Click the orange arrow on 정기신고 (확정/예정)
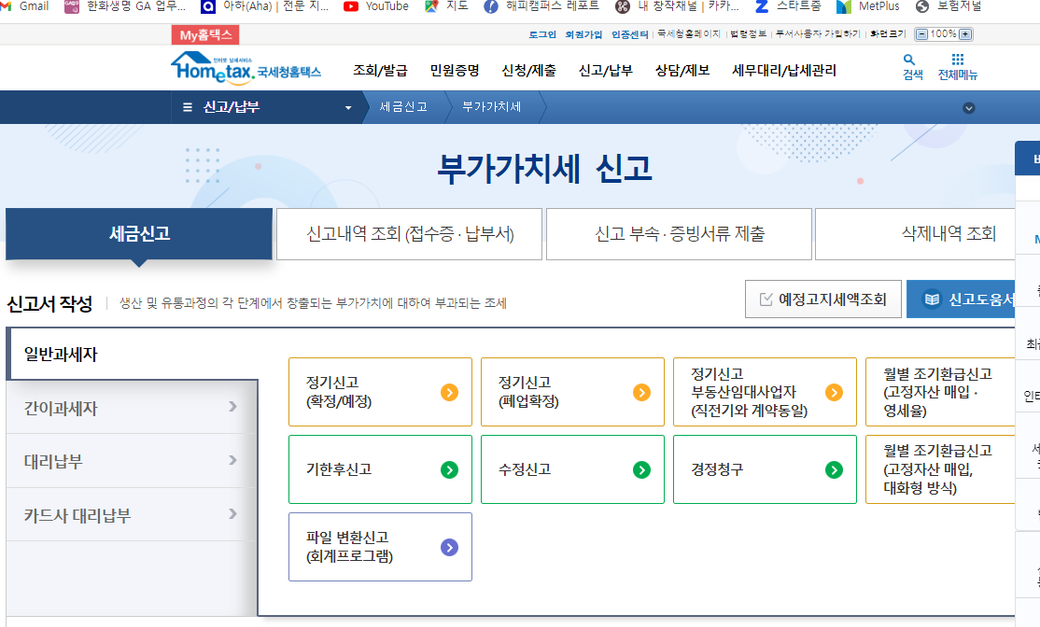Viewport: 1040px width, 627px height. 449,392
